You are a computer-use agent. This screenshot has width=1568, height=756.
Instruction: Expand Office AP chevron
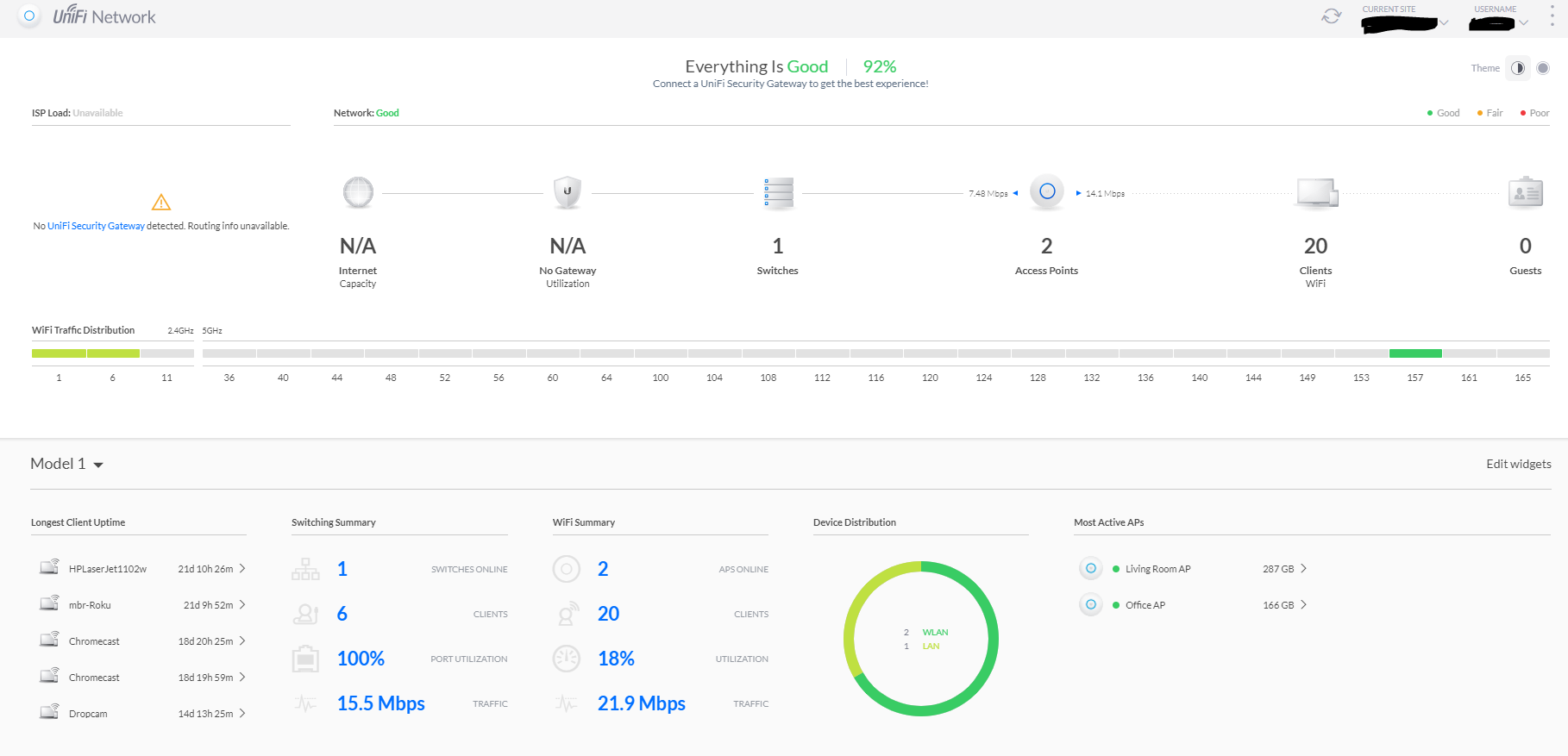tap(1303, 605)
